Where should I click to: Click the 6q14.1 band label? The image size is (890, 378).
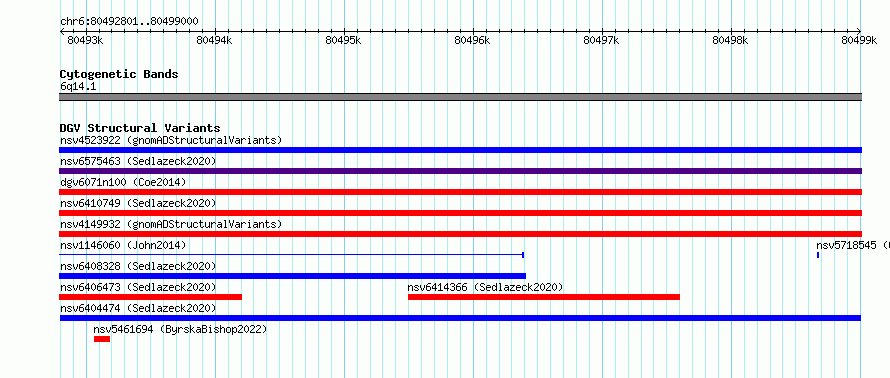[x=78, y=86]
